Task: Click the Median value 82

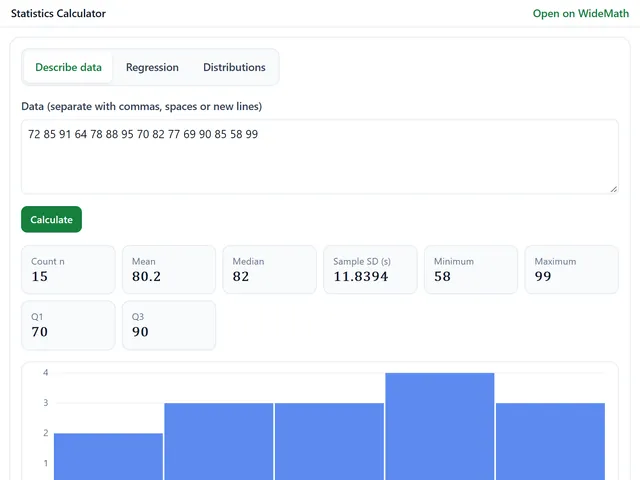Action: 241,276
